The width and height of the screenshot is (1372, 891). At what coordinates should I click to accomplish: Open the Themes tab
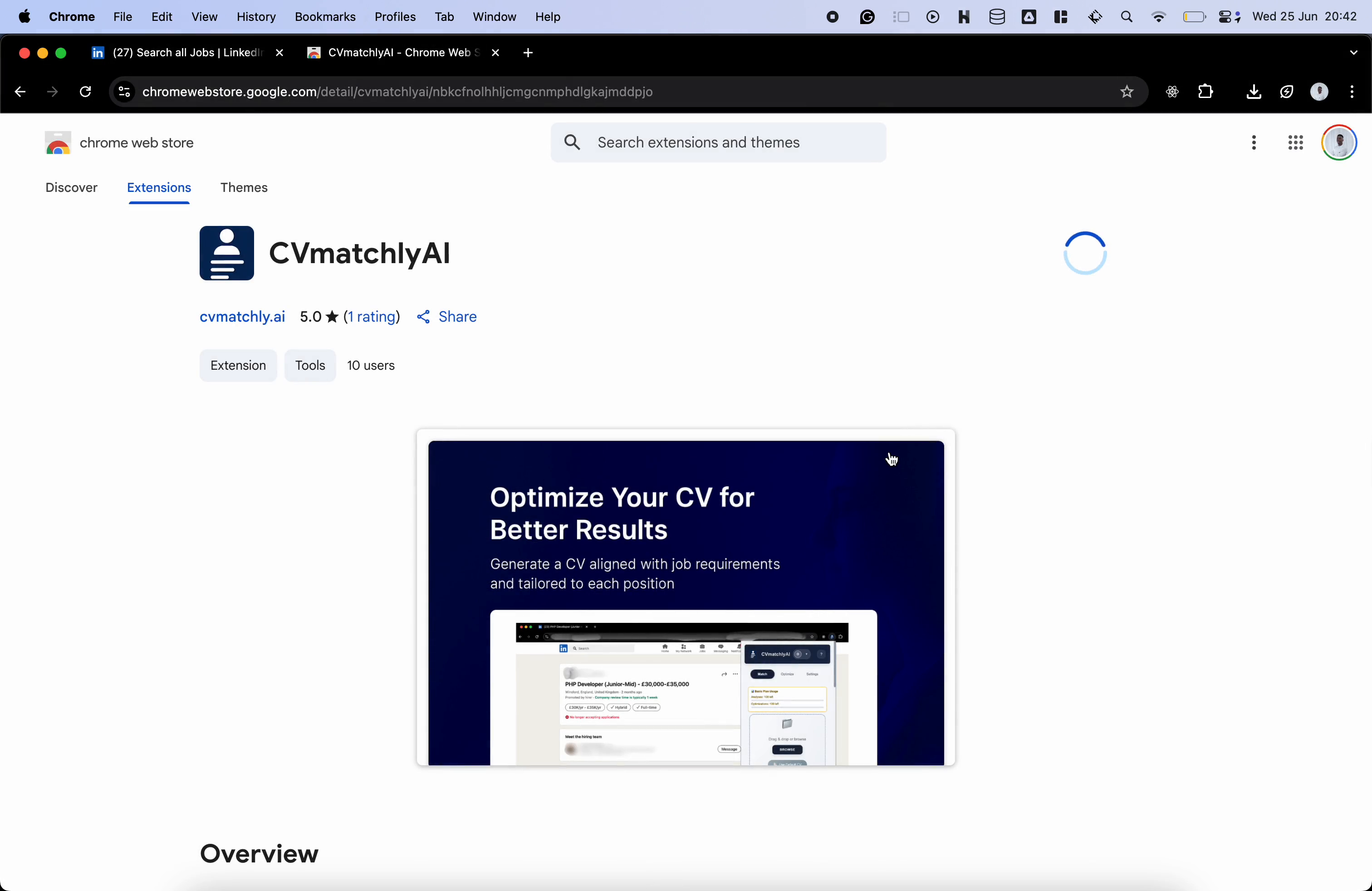click(x=244, y=188)
